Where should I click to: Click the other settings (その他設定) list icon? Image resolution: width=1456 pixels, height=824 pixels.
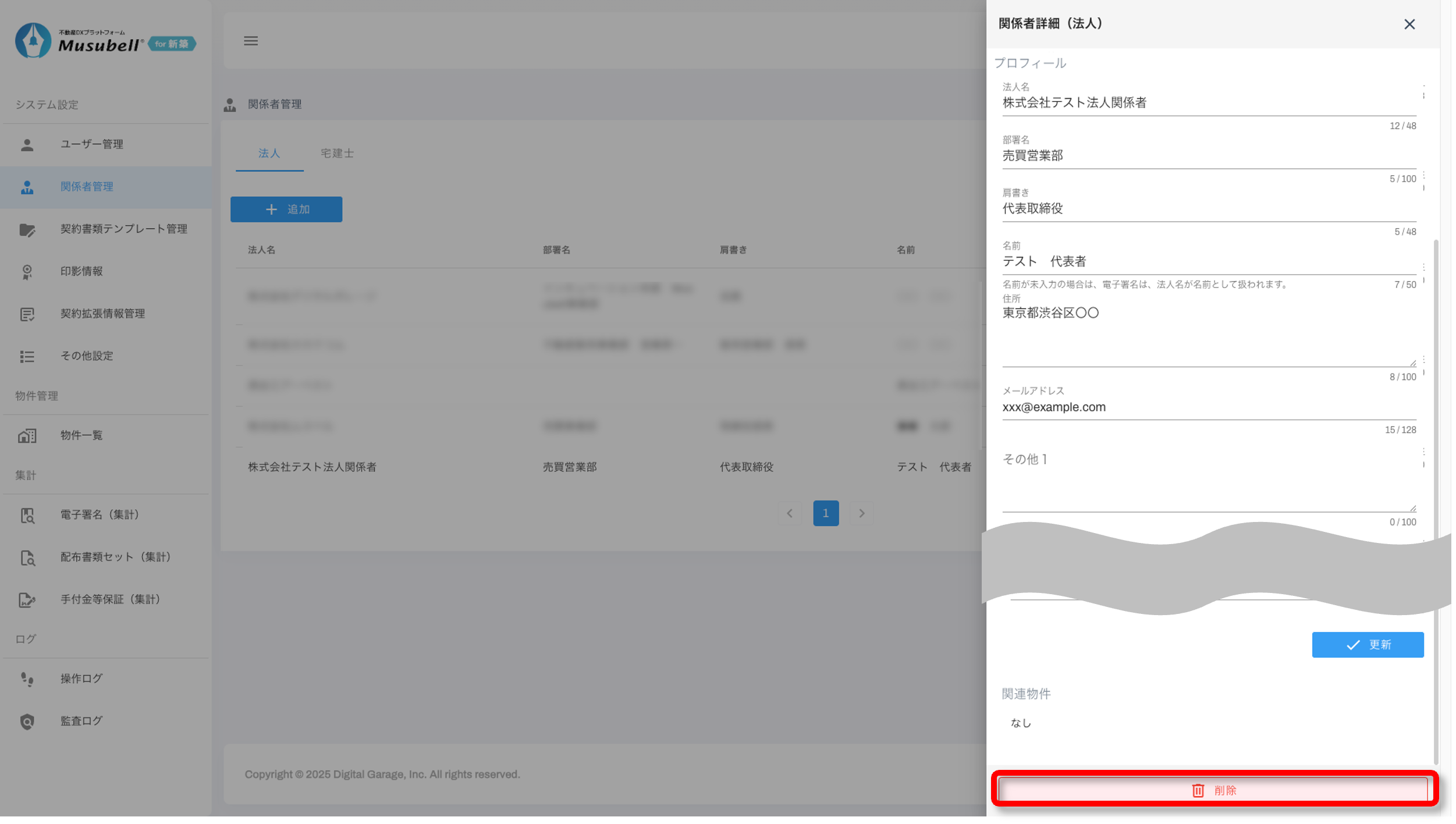click(27, 356)
